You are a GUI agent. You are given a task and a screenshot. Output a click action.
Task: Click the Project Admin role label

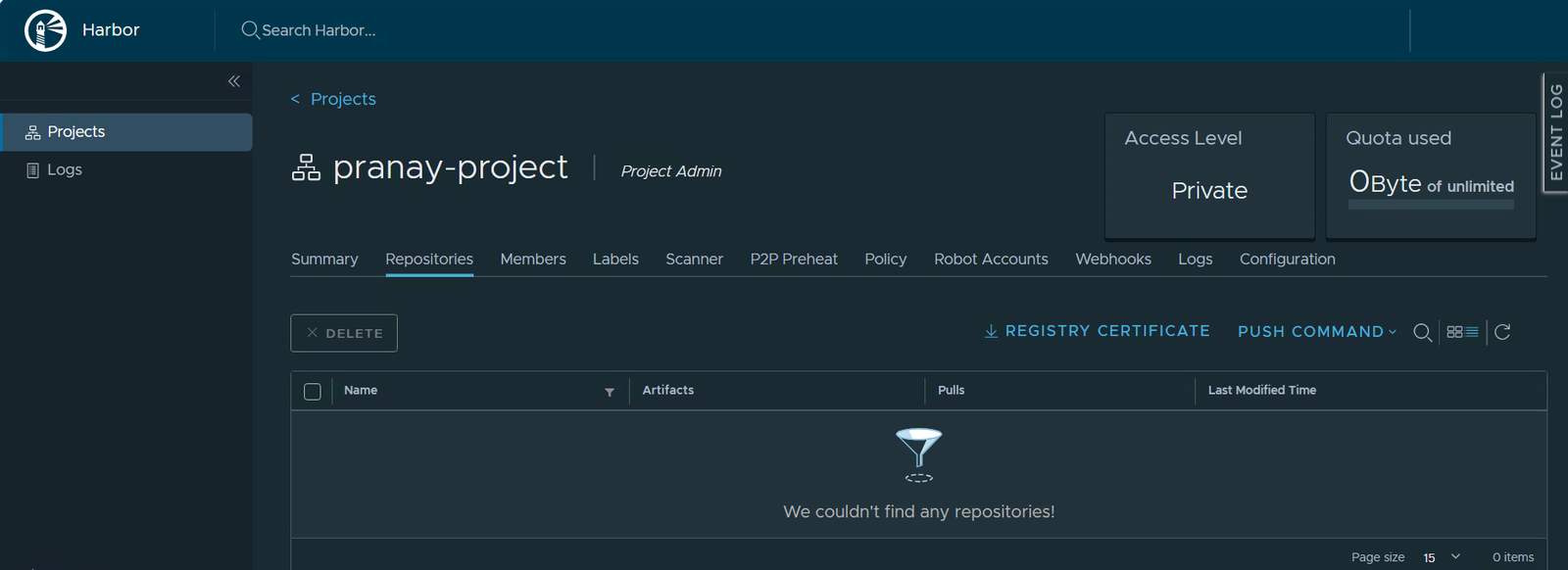(x=671, y=171)
